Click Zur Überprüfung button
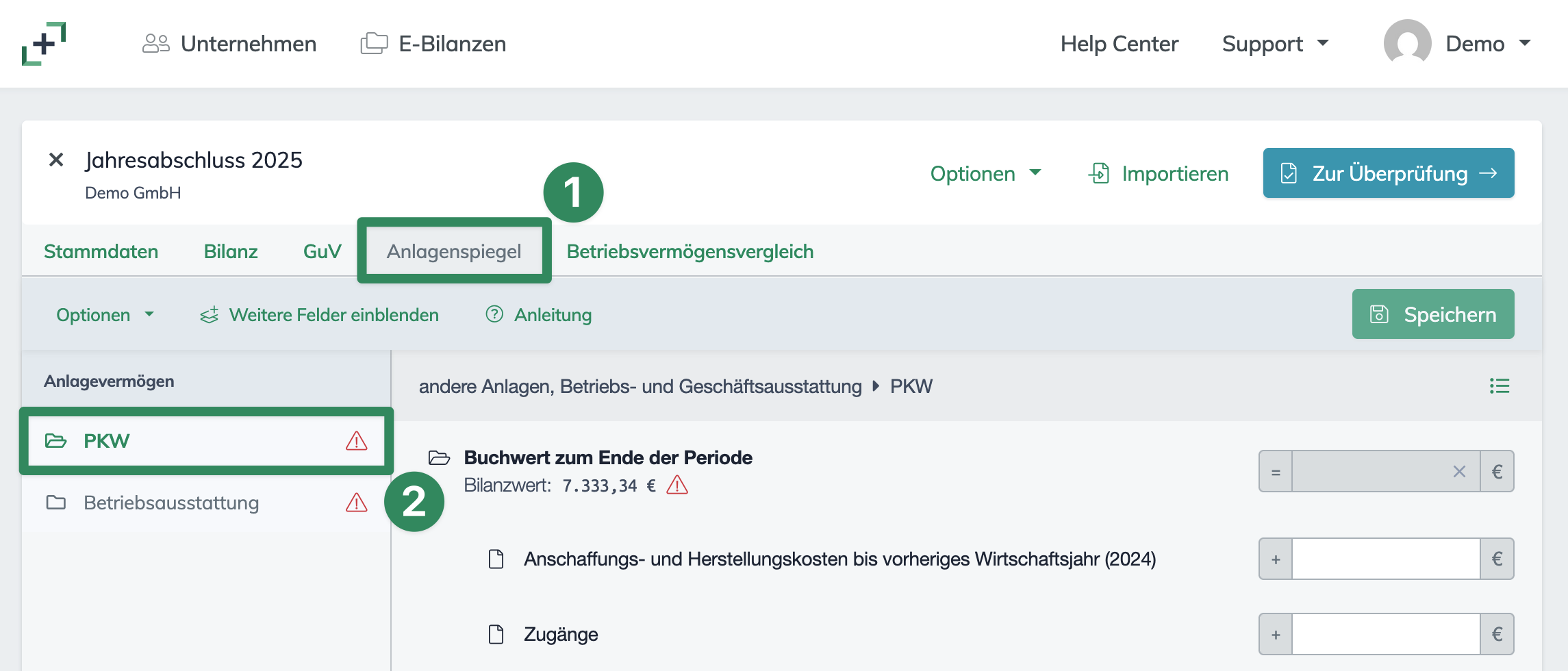Viewport: 1568px width, 671px height. coord(1389,173)
